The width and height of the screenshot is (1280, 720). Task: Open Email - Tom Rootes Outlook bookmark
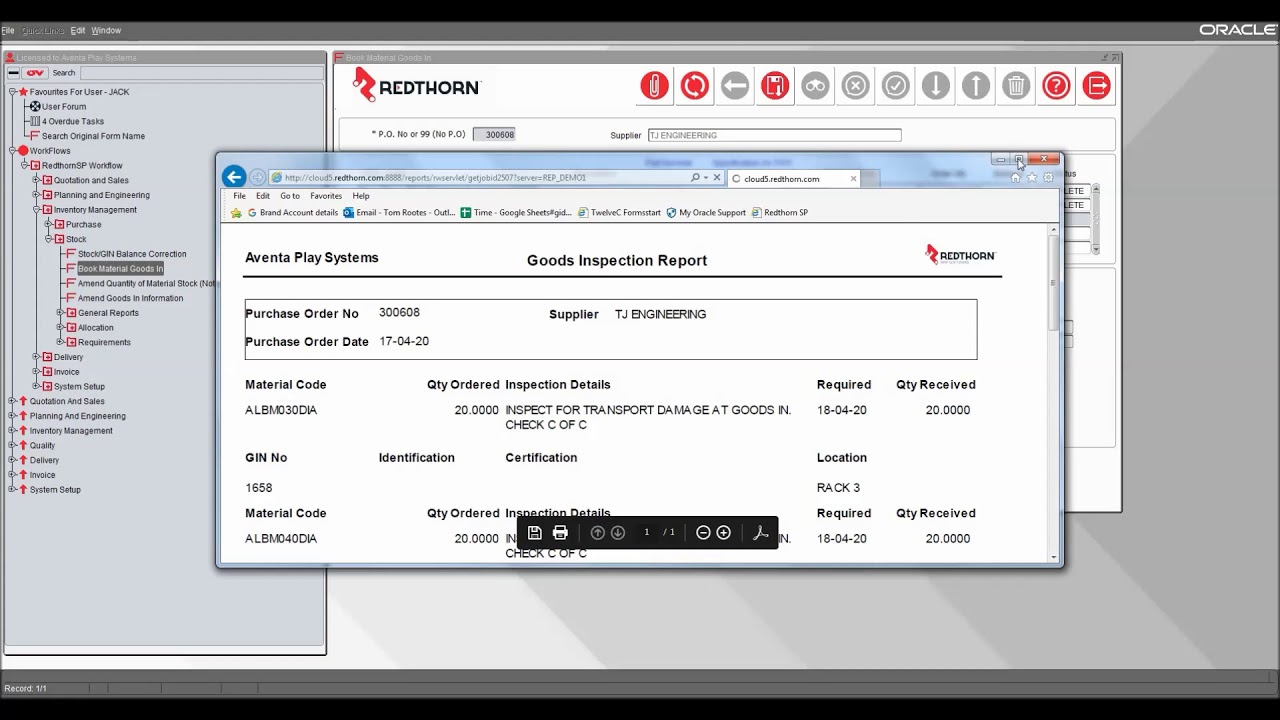(399, 213)
